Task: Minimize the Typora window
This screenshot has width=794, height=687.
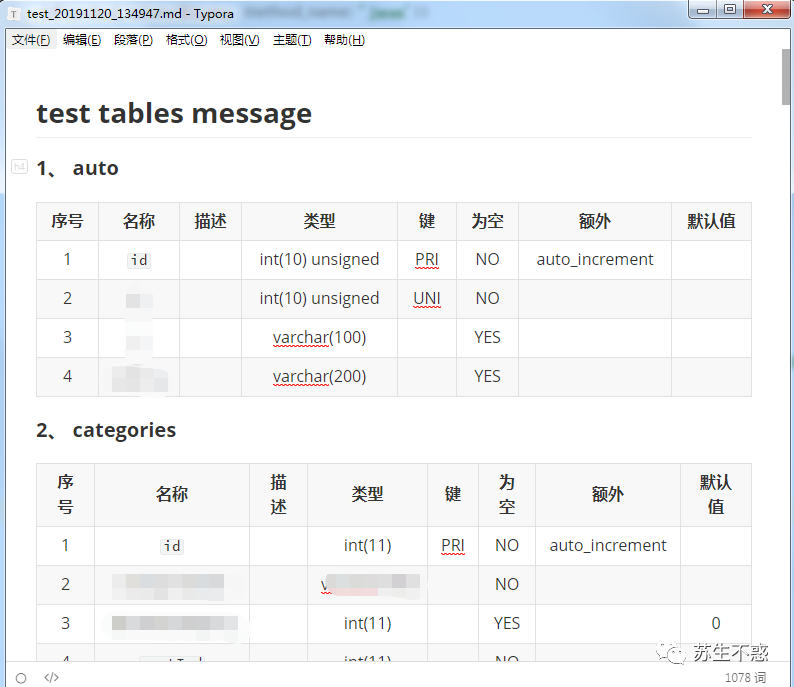Action: pyautogui.click(x=703, y=9)
